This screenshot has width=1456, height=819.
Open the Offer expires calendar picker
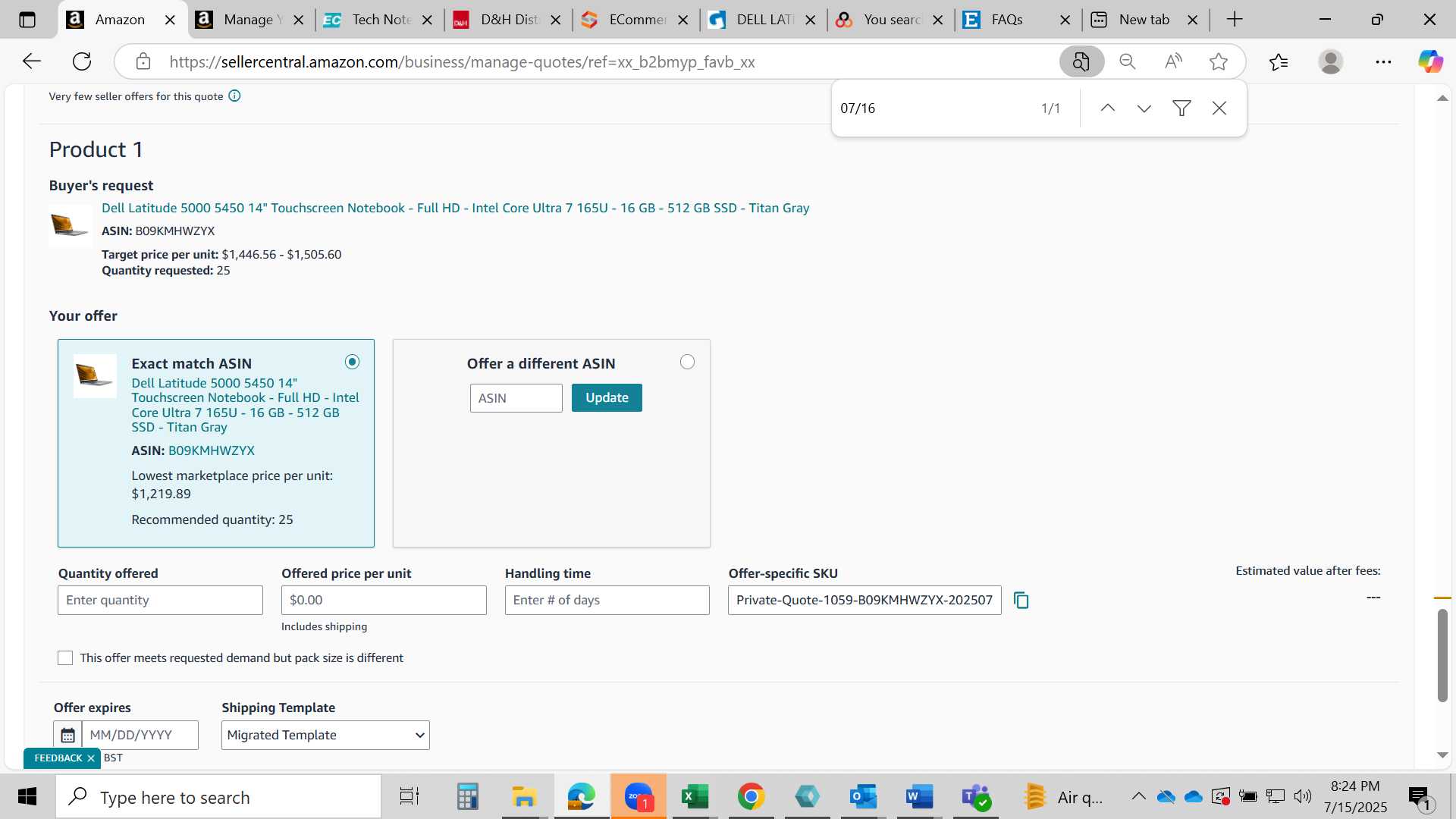(x=67, y=735)
